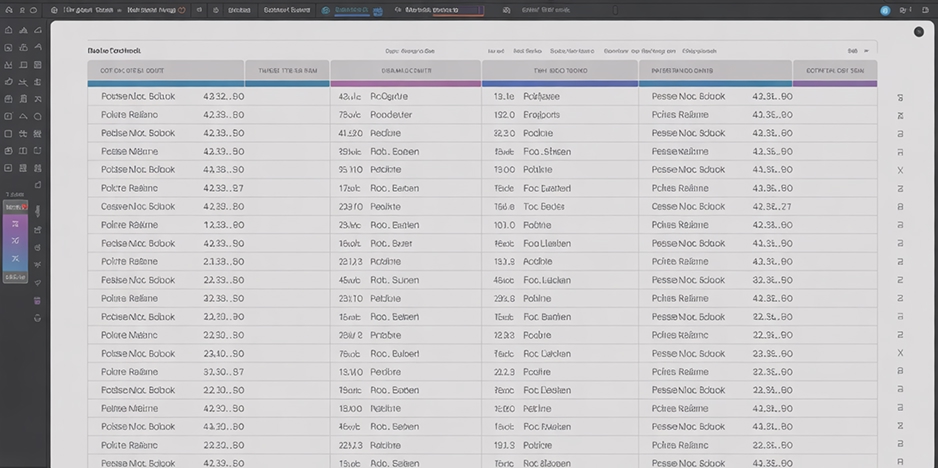Select the '42.38..27' value in the right column
The width and height of the screenshot is (938, 468).
click(772, 206)
